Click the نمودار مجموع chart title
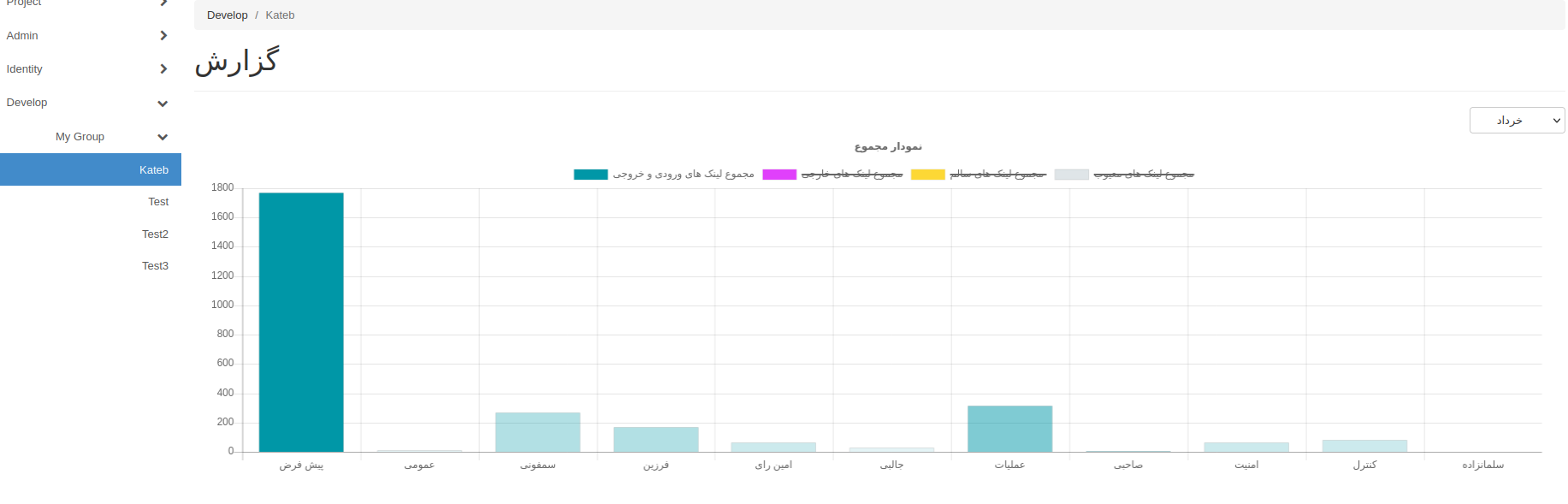This screenshot has width=1568, height=504. click(888, 146)
